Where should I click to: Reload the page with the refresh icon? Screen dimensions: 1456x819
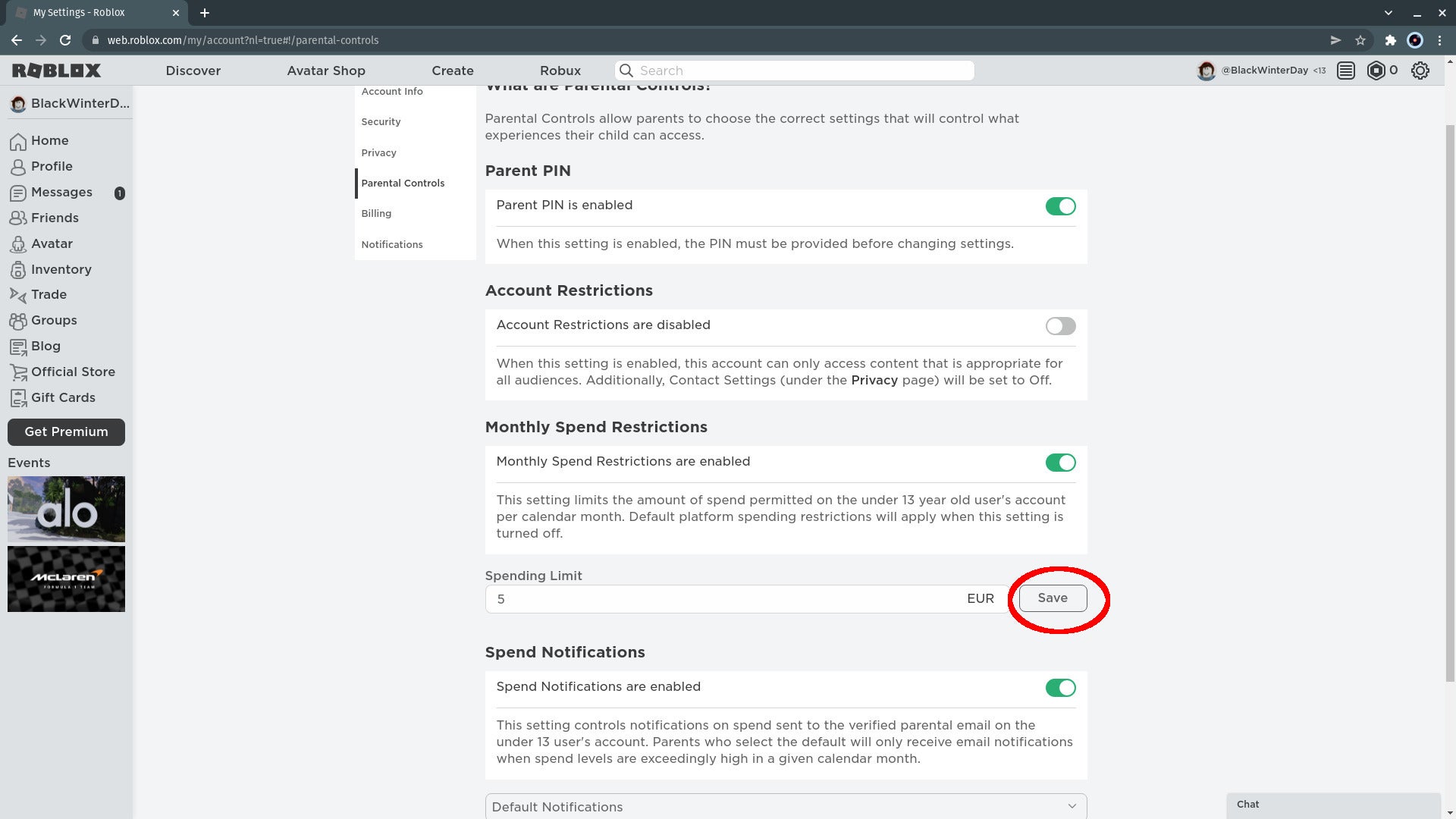[x=65, y=40]
